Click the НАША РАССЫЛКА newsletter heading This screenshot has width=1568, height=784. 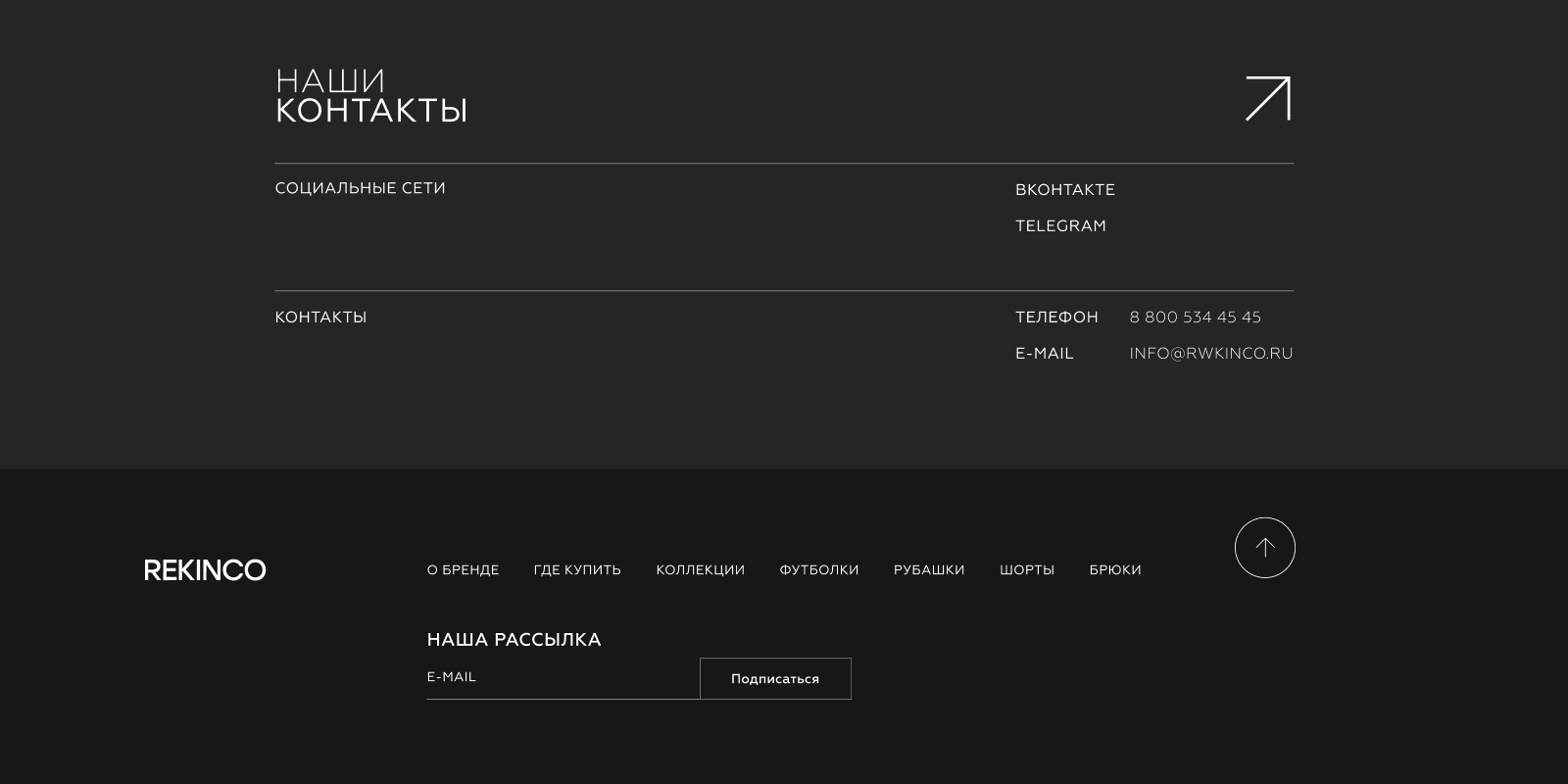point(514,640)
